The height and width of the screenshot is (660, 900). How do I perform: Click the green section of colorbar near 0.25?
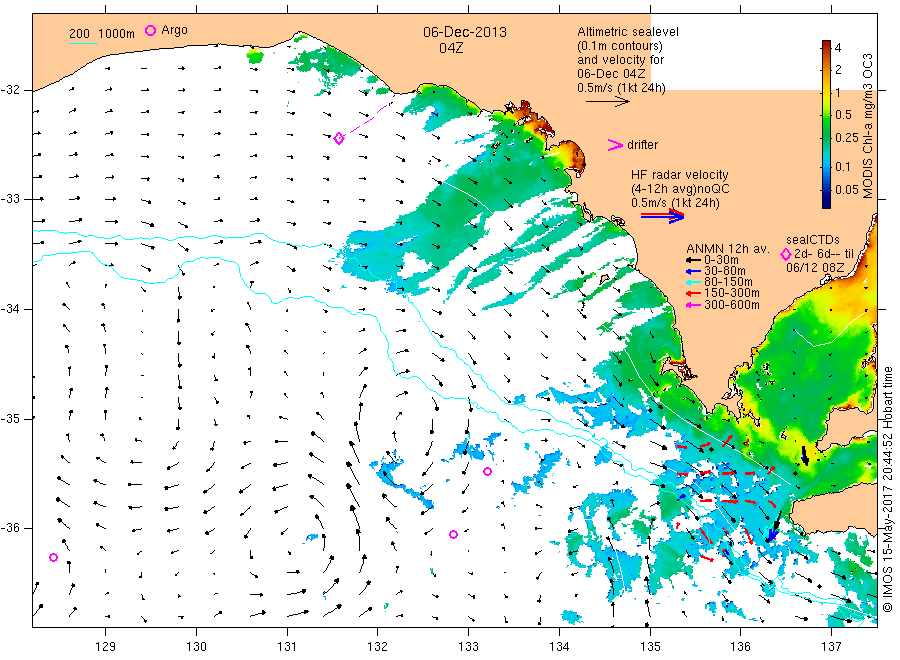[826, 137]
